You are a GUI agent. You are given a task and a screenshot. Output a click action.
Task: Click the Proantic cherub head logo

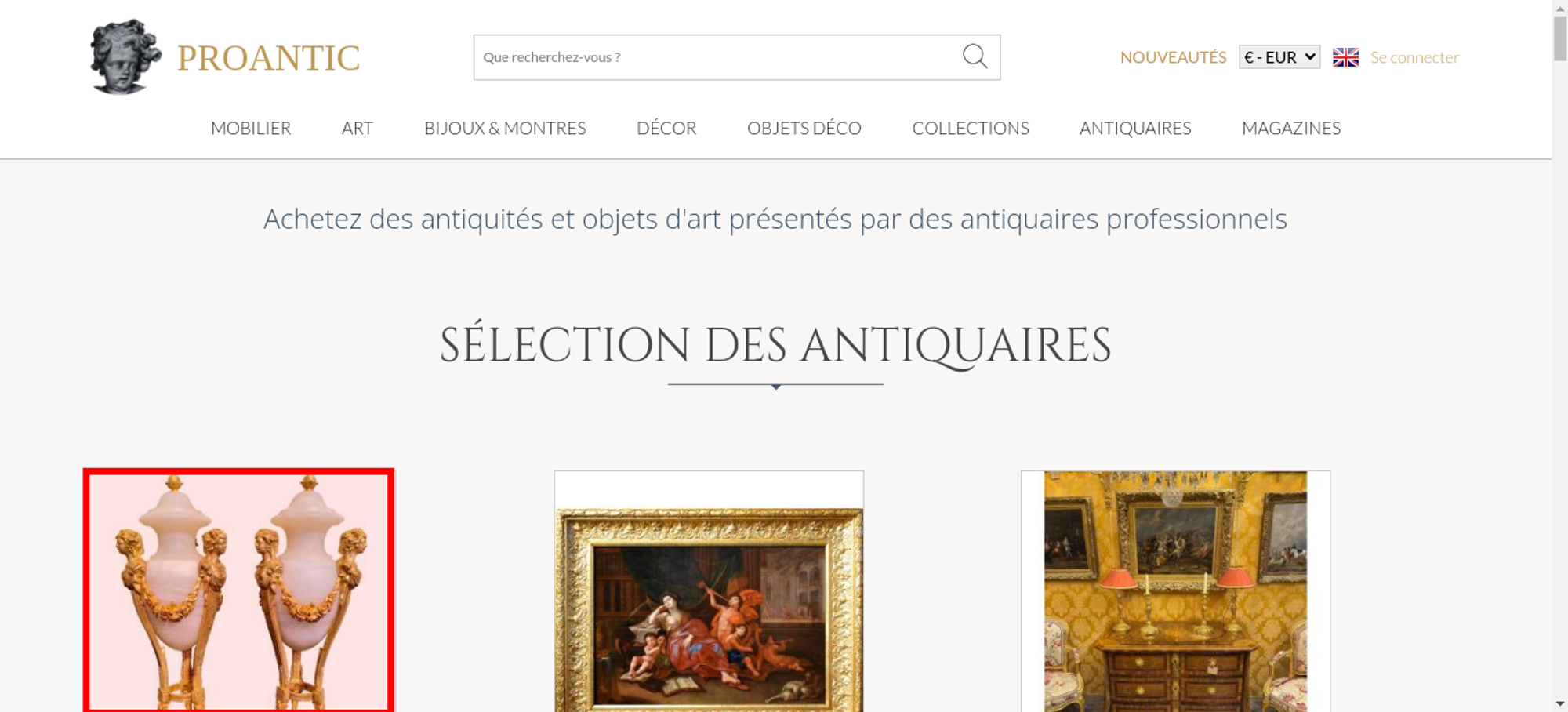pyautogui.click(x=125, y=57)
